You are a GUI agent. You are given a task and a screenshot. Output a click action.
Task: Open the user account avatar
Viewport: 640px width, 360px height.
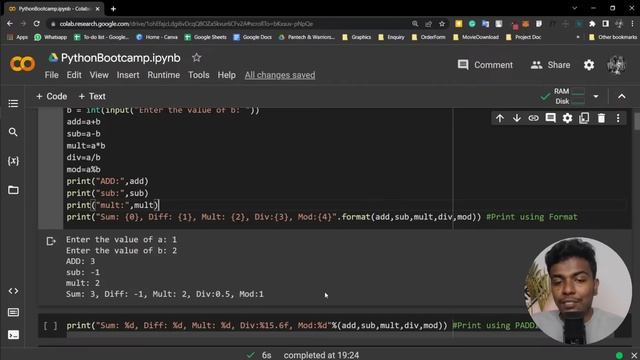click(x=616, y=65)
